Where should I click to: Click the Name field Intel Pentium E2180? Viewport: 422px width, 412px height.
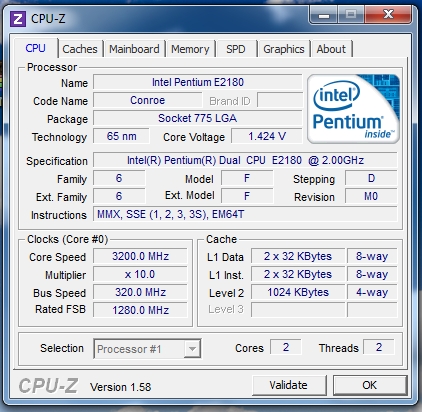pos(198,82)
